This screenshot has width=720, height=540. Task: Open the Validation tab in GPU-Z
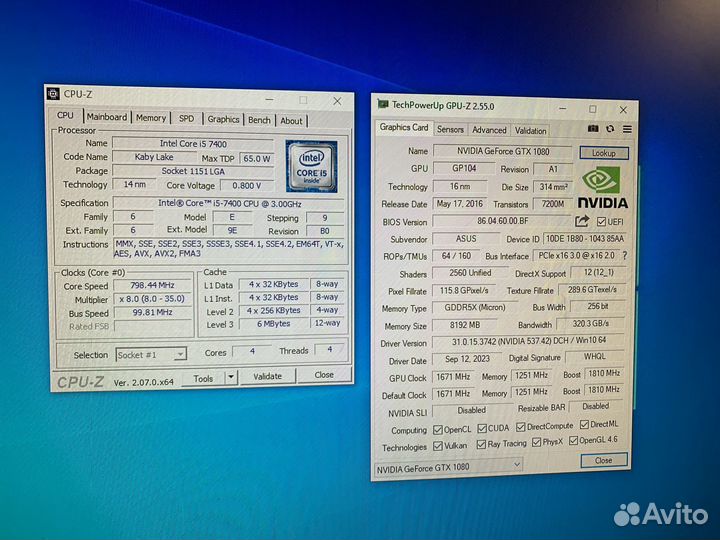[530, 130]
